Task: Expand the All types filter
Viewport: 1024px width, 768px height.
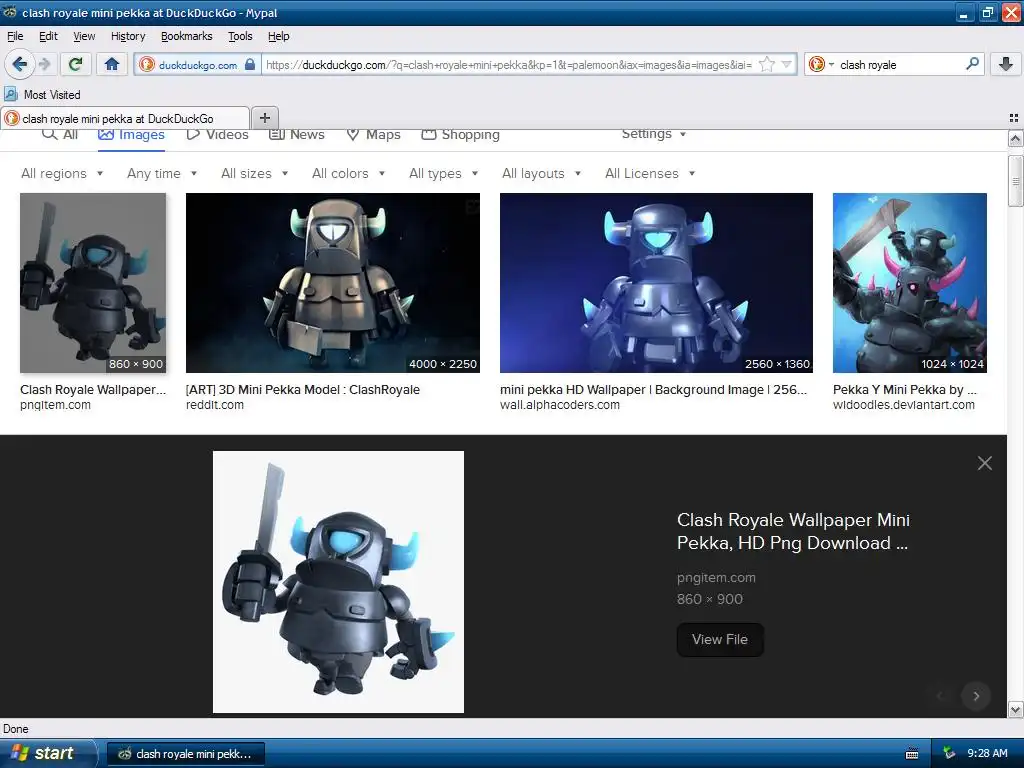Action: coord(443,173)
